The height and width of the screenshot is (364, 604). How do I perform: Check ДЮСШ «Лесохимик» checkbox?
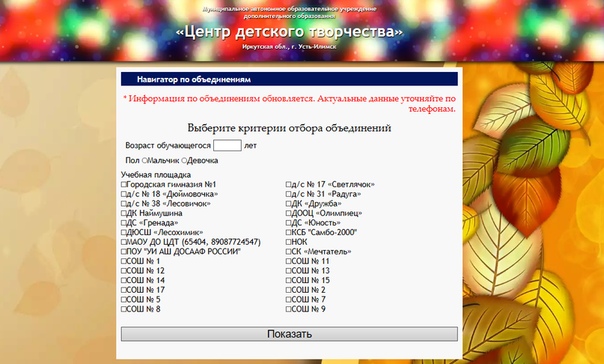[x=124, y=233]
